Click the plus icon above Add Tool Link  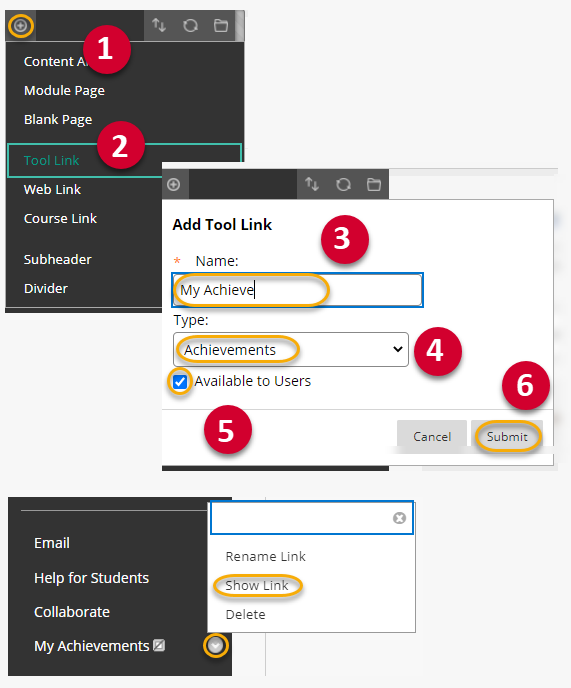(174, 185)
